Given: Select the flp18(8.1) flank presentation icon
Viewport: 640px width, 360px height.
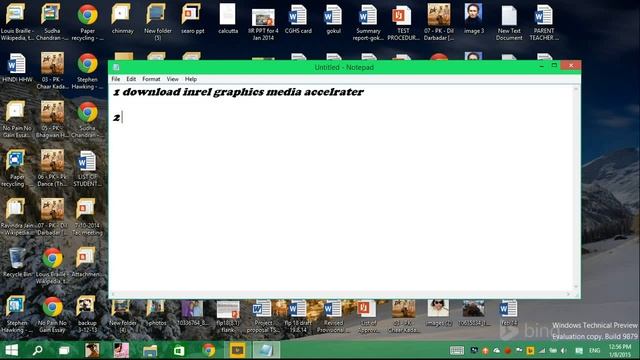Looking at the screenshot, I should (228, 316).
